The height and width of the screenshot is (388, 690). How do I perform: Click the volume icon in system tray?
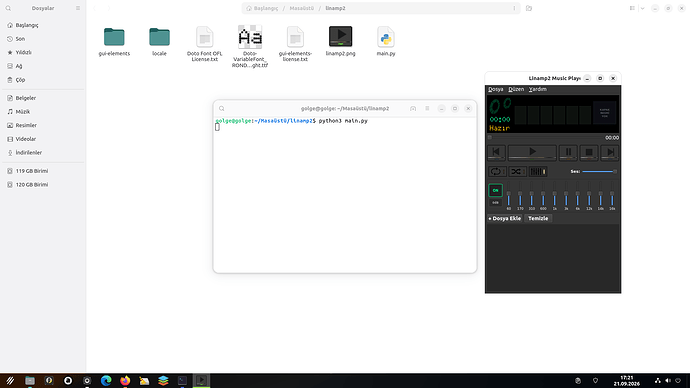[x=668, y=381]
